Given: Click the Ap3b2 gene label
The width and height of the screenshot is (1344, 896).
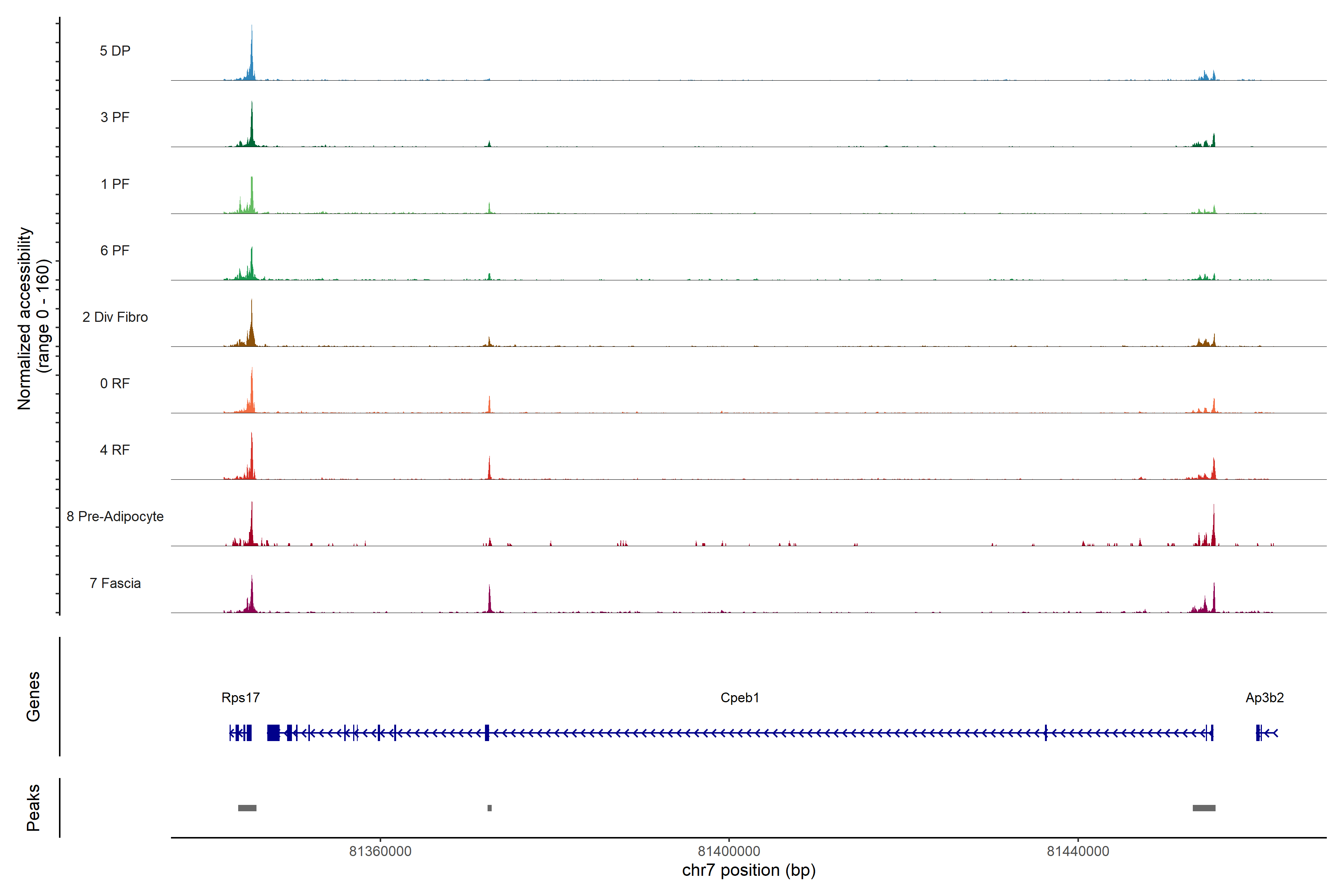Looking at the screenshot, I should pyautogui.click(x=1264, y=698).
